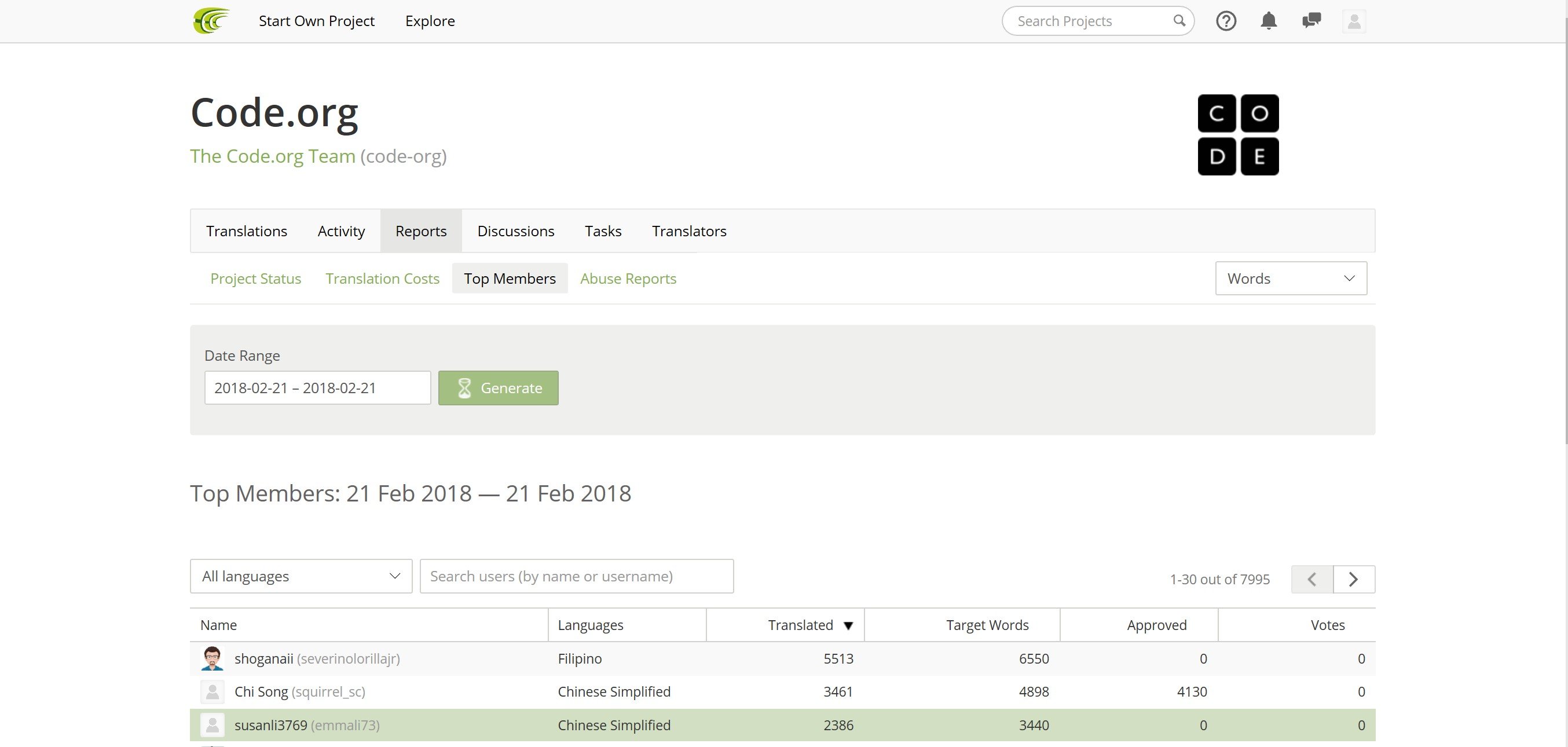Open the All languages filter dropdown

301,576
